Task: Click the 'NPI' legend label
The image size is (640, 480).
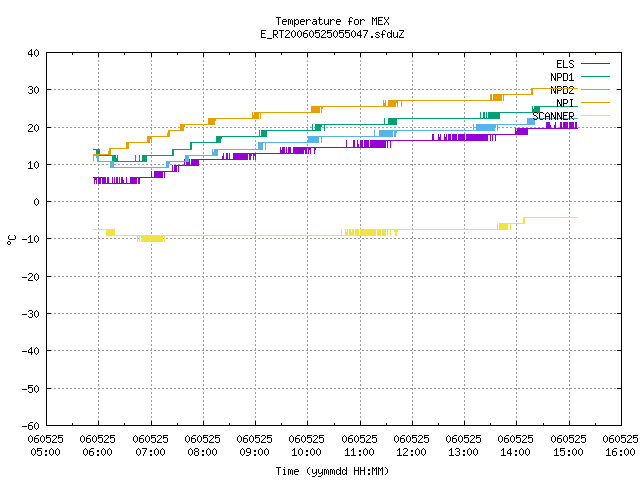Action: (x=565, y=103)
